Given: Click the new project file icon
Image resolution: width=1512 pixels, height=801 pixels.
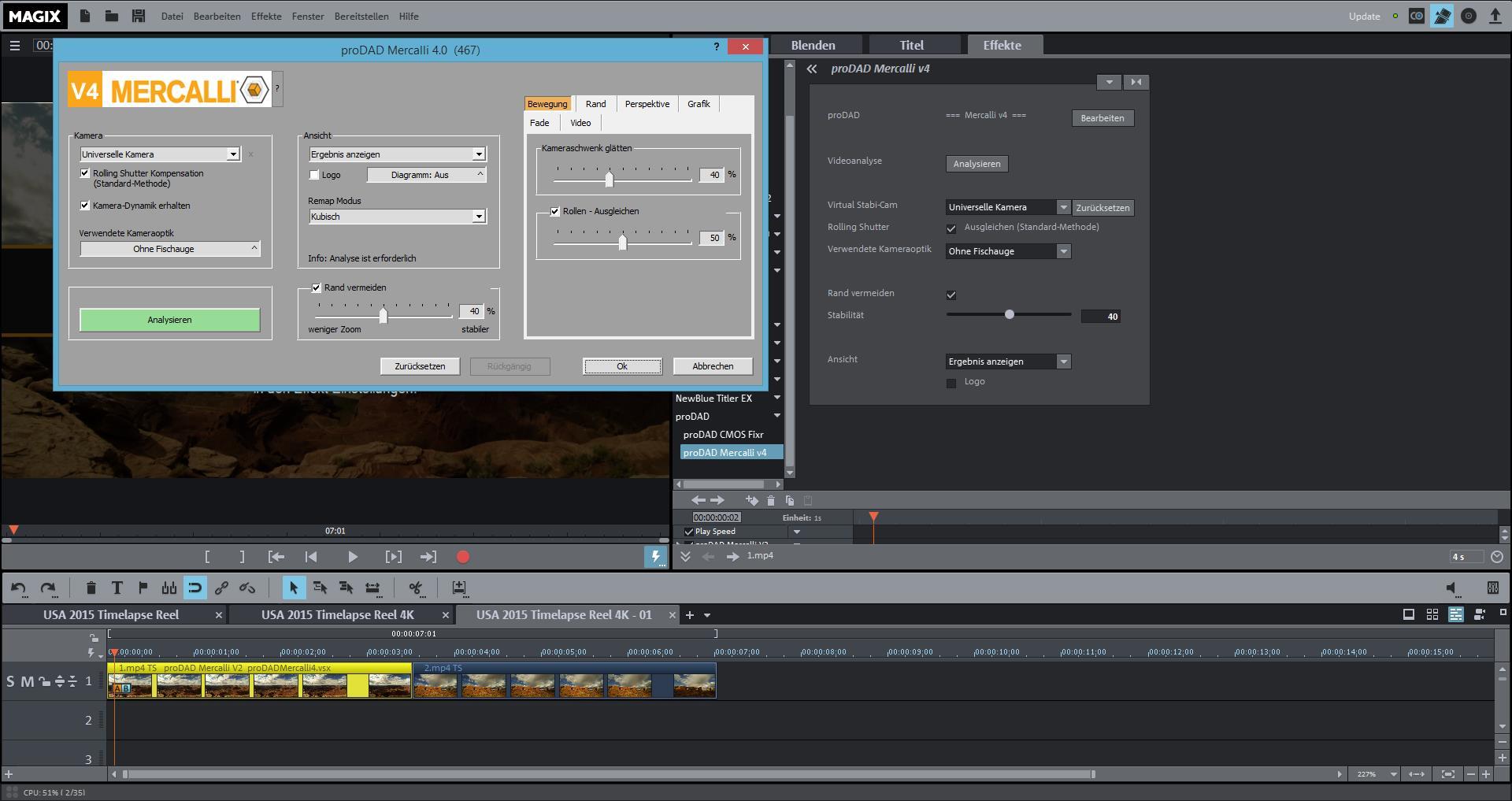Looking at the screenshot, I should coord(85,16).
